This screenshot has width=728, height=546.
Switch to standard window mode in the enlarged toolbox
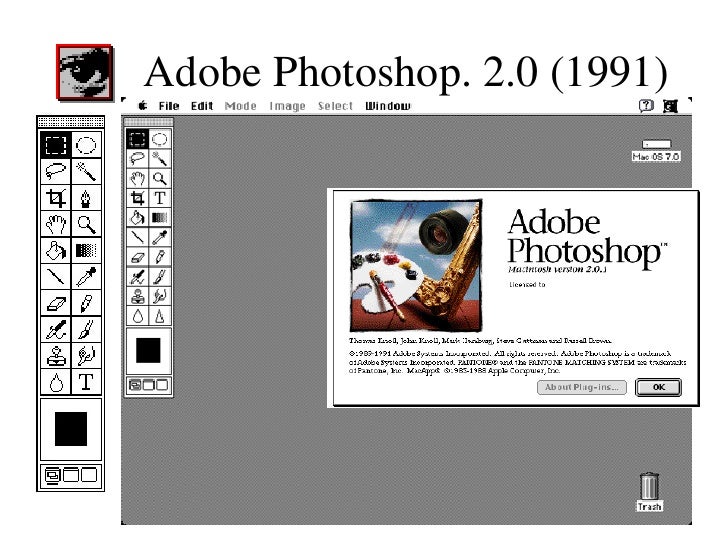(52, 475)
